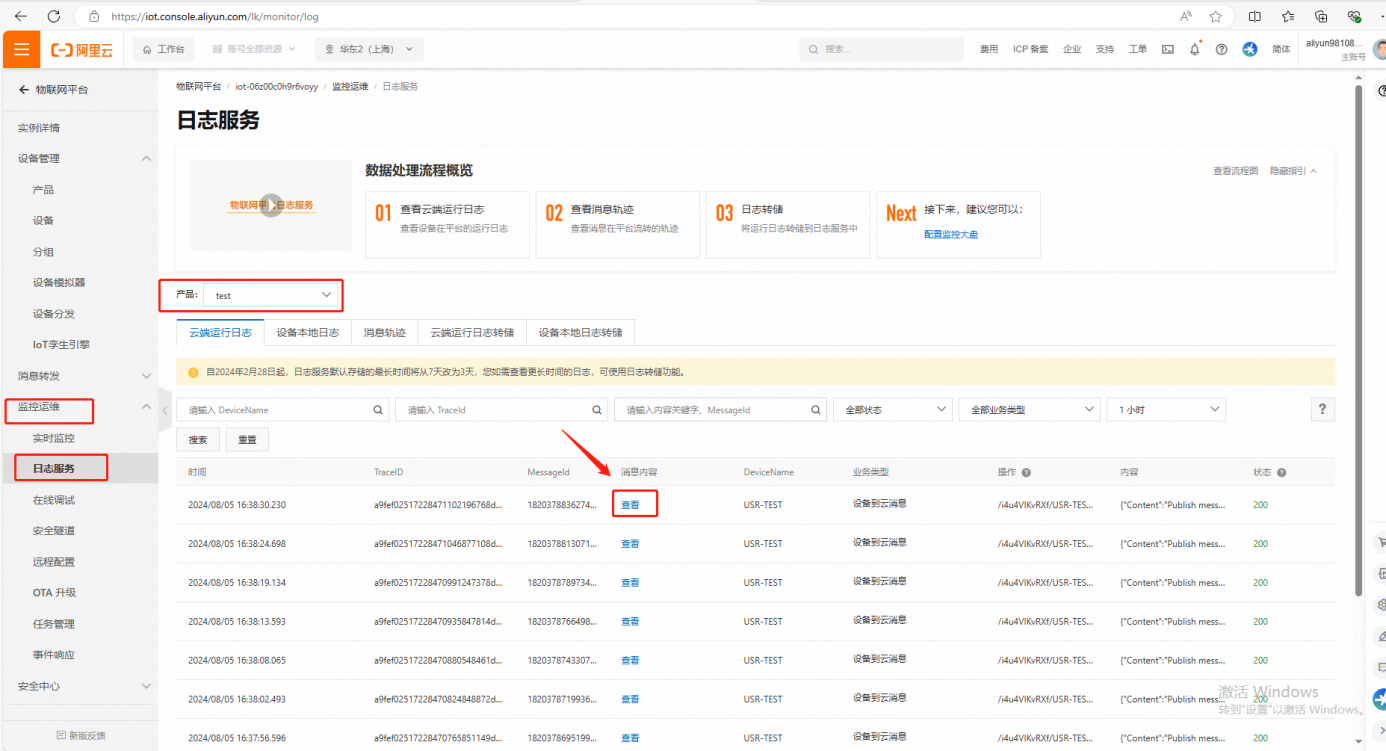Refresh the browser page

[54, 16]
